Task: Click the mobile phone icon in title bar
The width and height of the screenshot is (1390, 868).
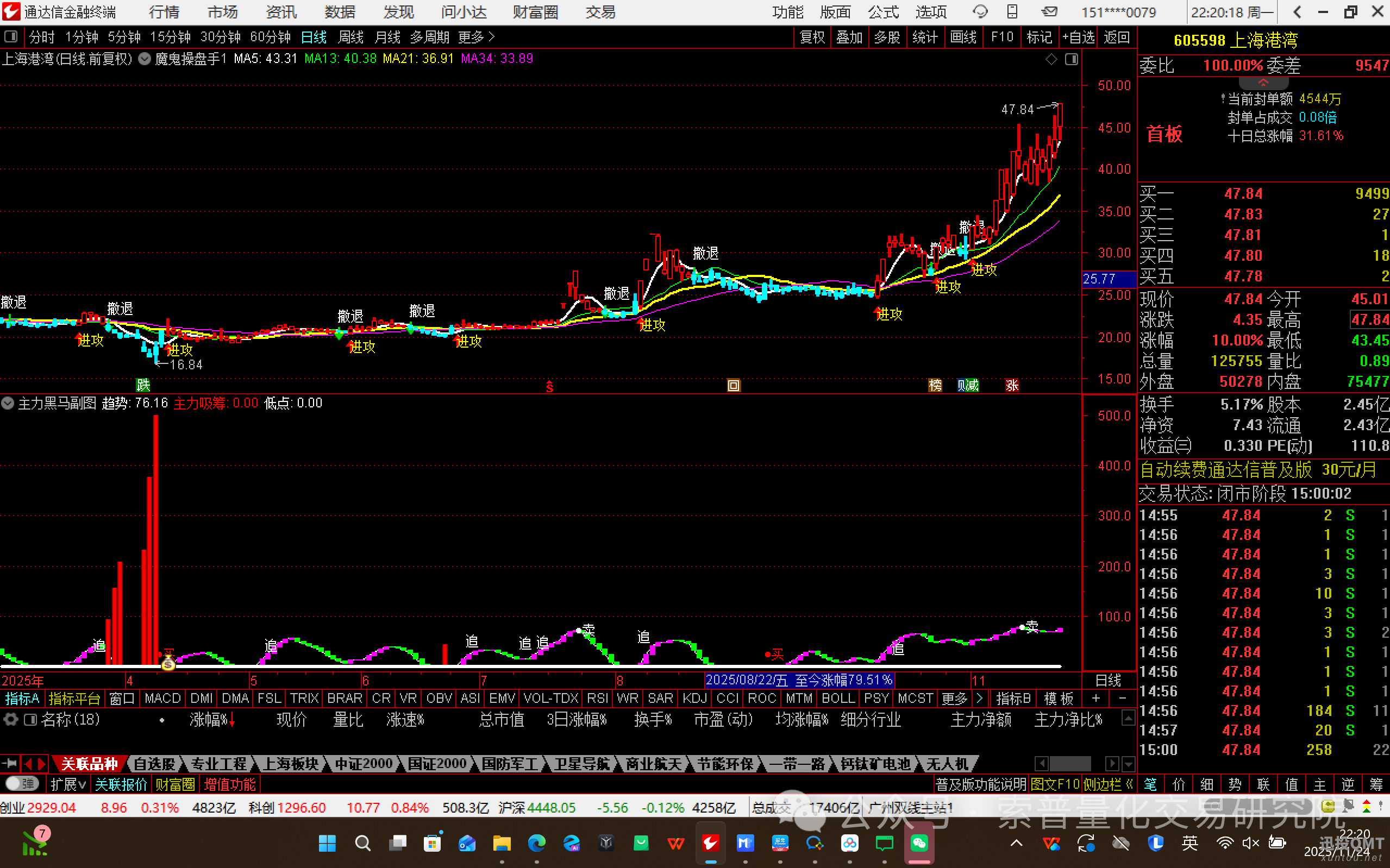Action: (1013, 11)
